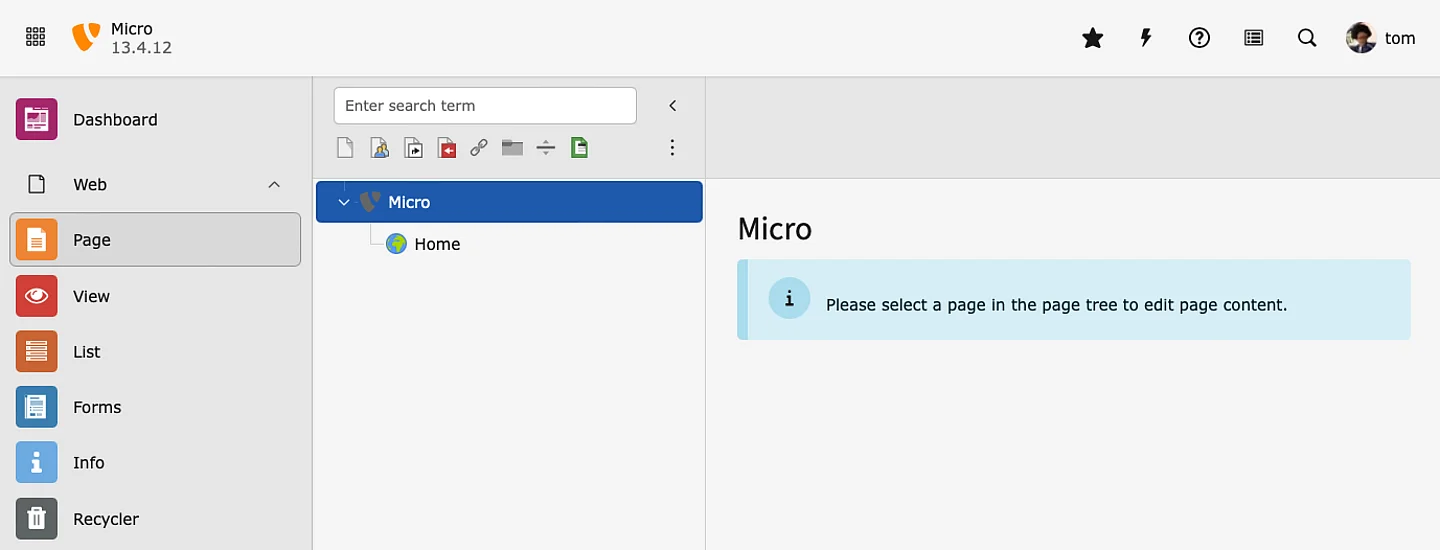The image size is (1440, 550).
Task: Select the shortcut page type icon
Action: pos(413,148)
